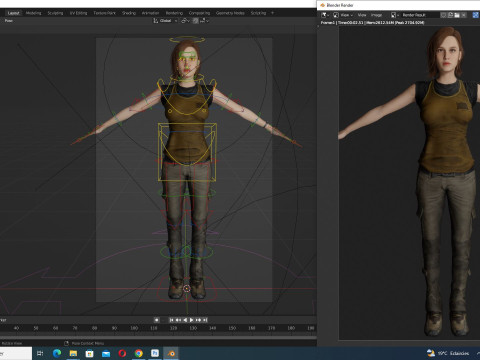Screen dimensions: 480x360
Task: Switch to the Shading workspace
Action: 129,13
